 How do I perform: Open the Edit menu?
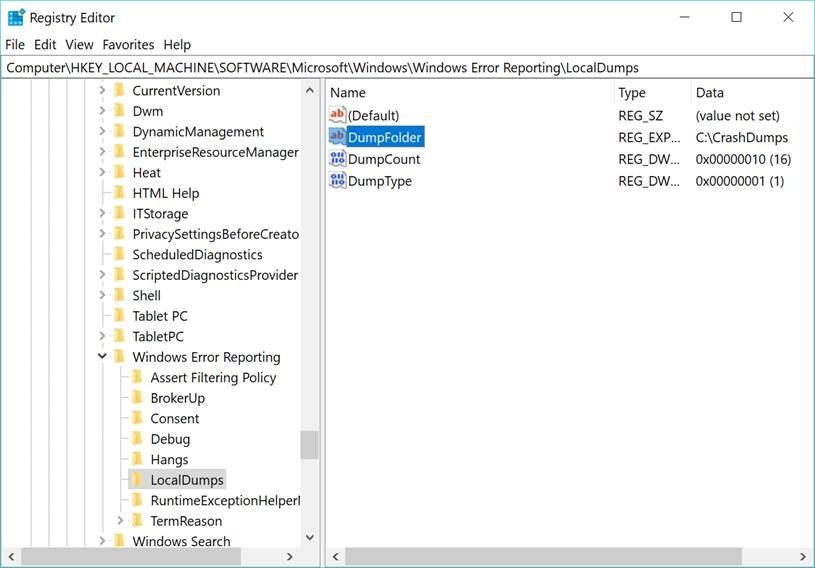click(x=45, y=45)
